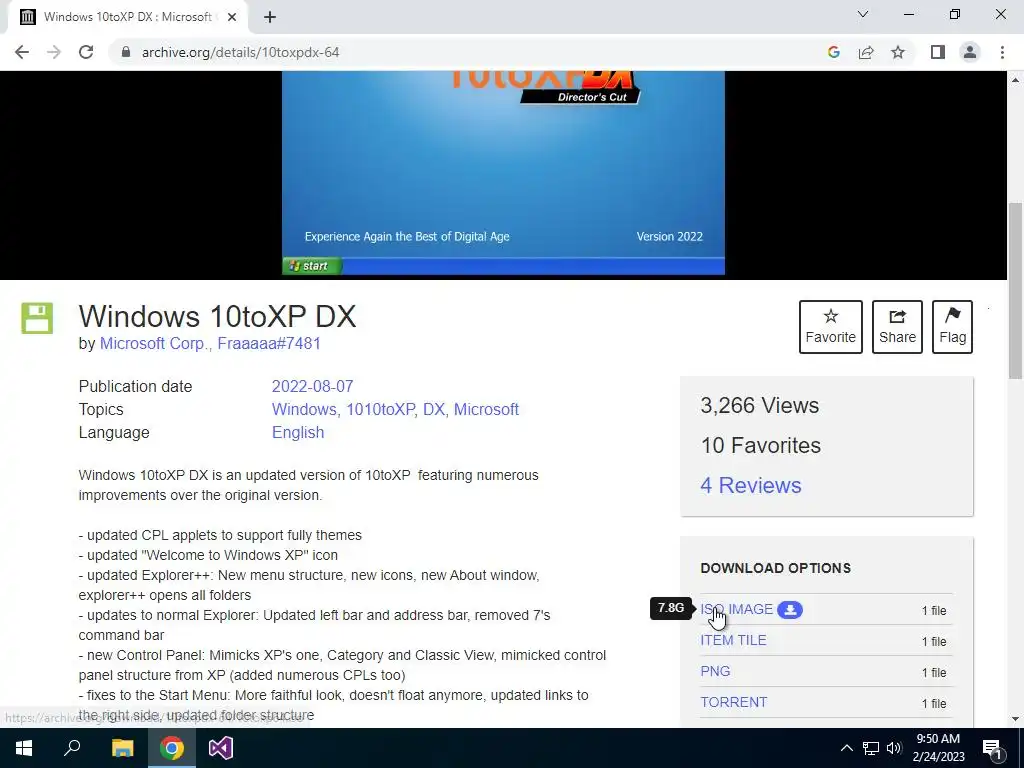Click the DOWNLOAD OPTIONS heading
Screen dimensions: 1024x768
pyautogui.click(x=776, y=568)
